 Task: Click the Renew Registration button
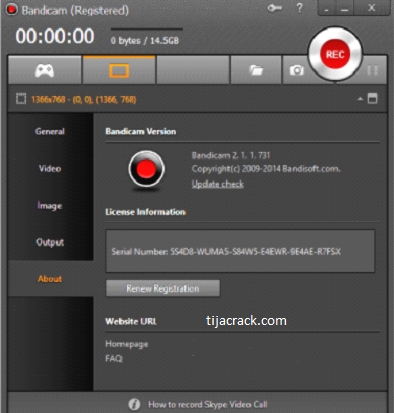coord(163,288)
